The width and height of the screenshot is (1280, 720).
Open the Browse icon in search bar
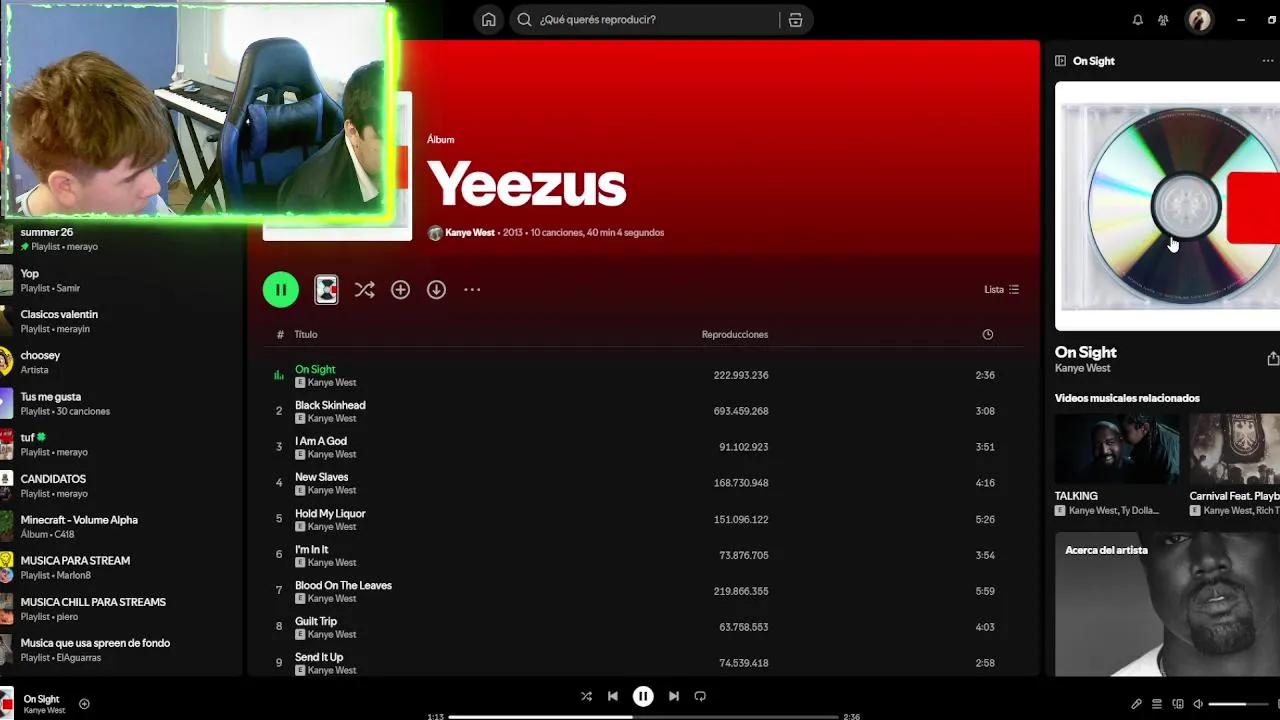coord(795,20)
